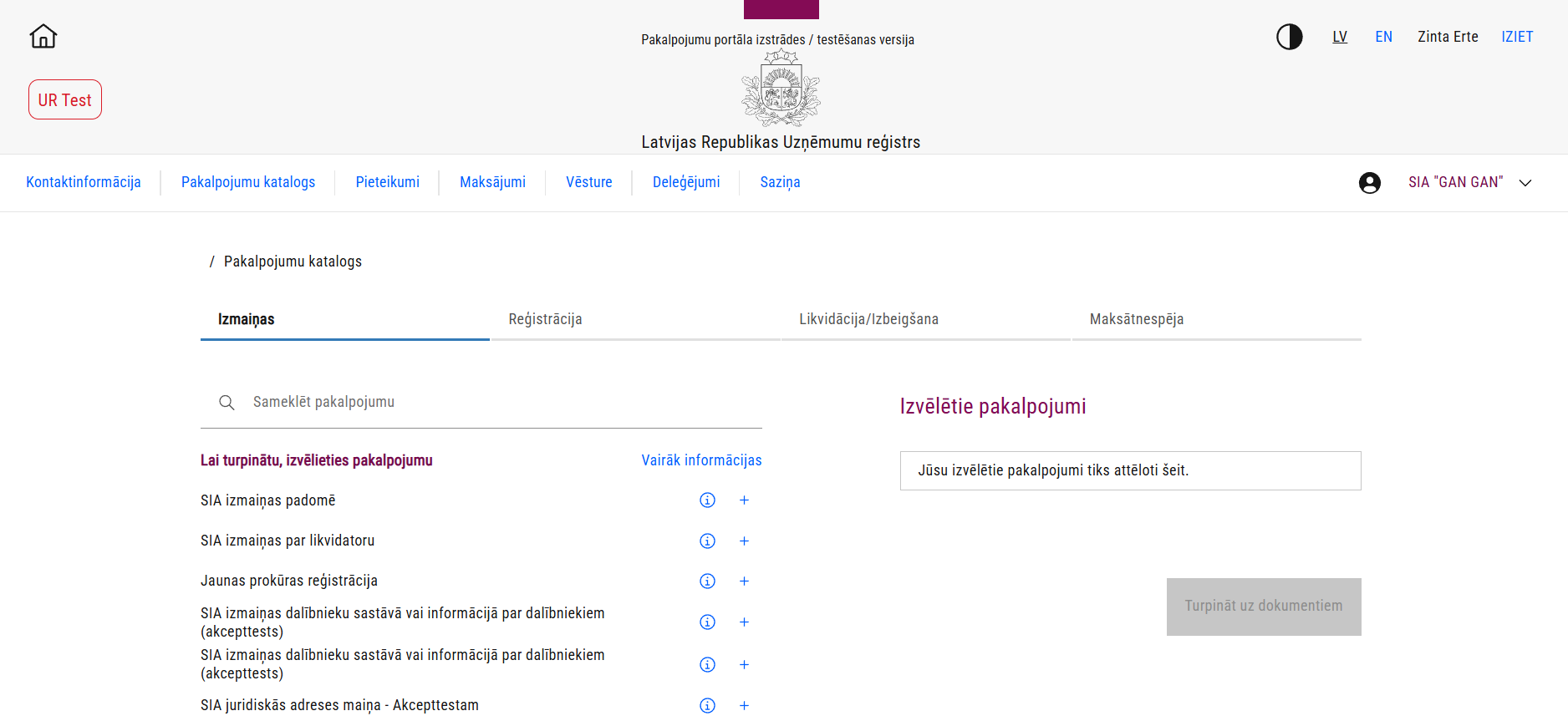Switch to the Reģistrācija tab
1568x716 pixels.
coord(635,320)
